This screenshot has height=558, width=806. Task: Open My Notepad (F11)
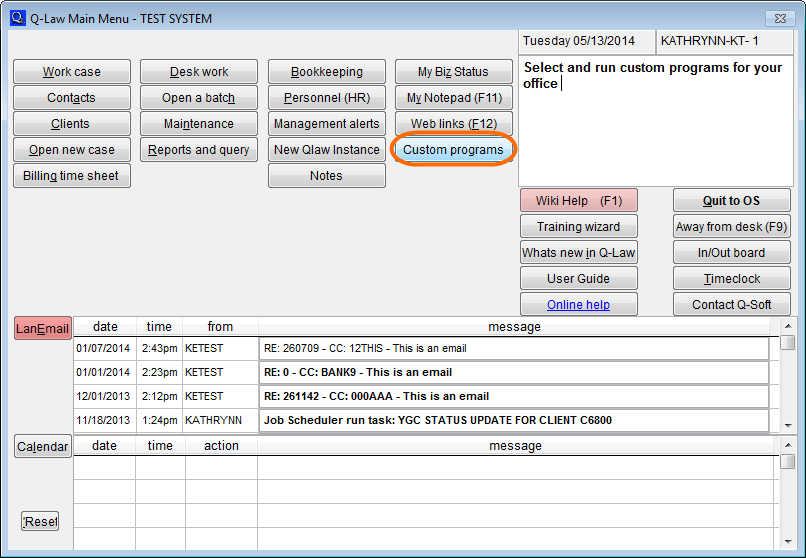click(453, 98)
